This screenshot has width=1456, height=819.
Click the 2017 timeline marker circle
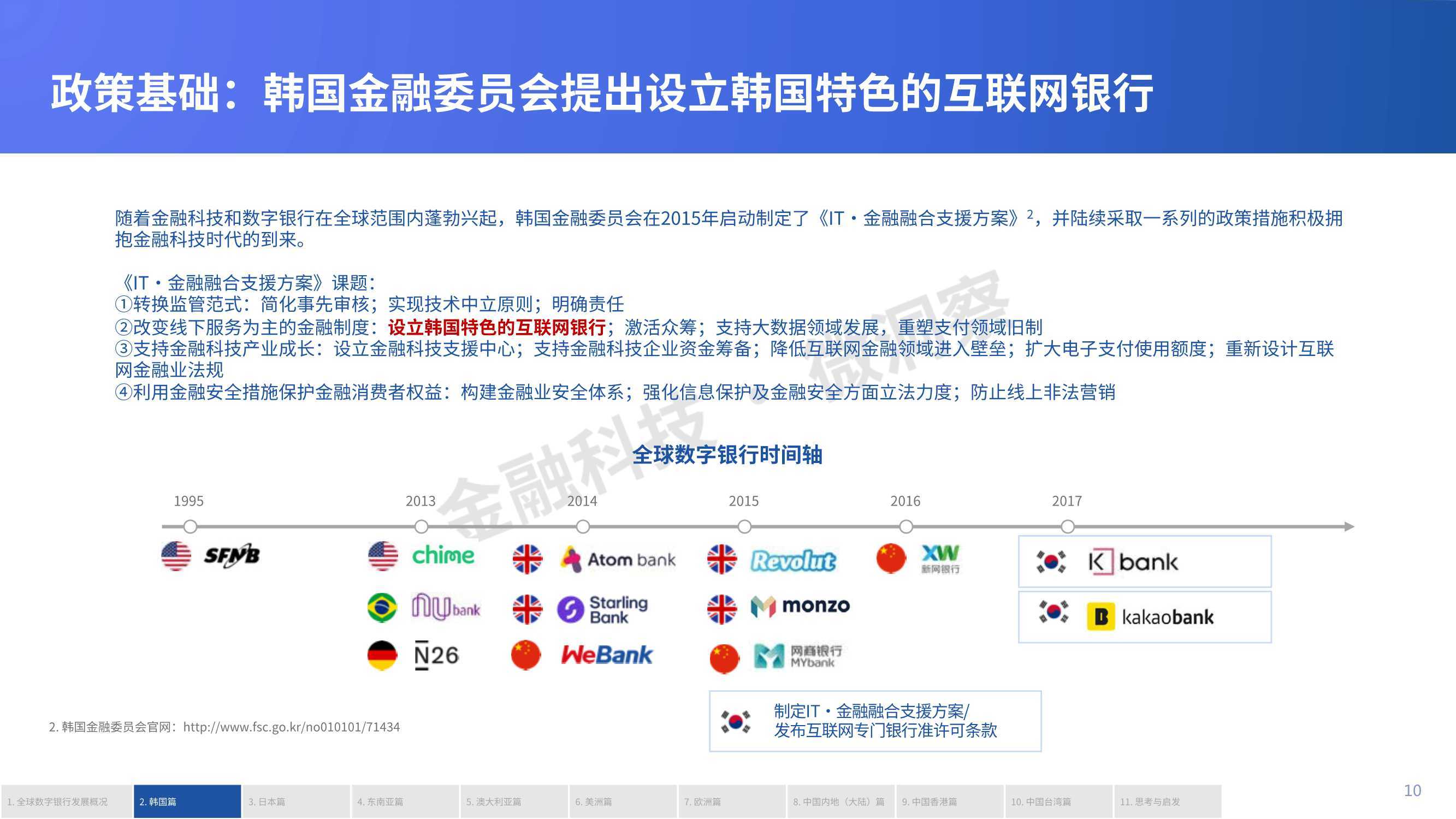(1067, 527)
